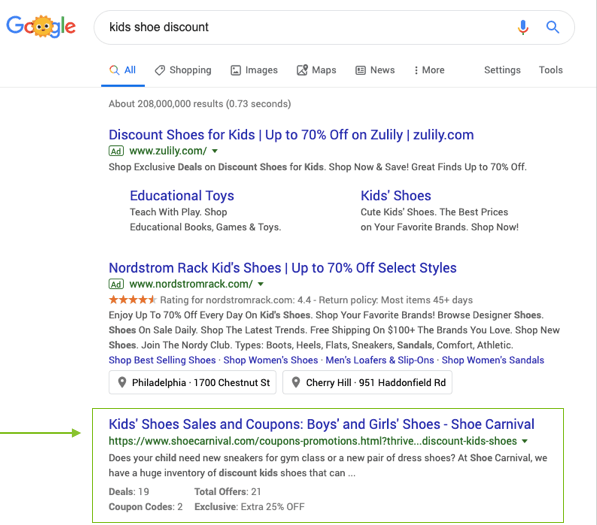This screenshot has height=525, width=597.
Task: Open Discount Shoes for Kids Zulily ad
Action: [x=291, y=135]
